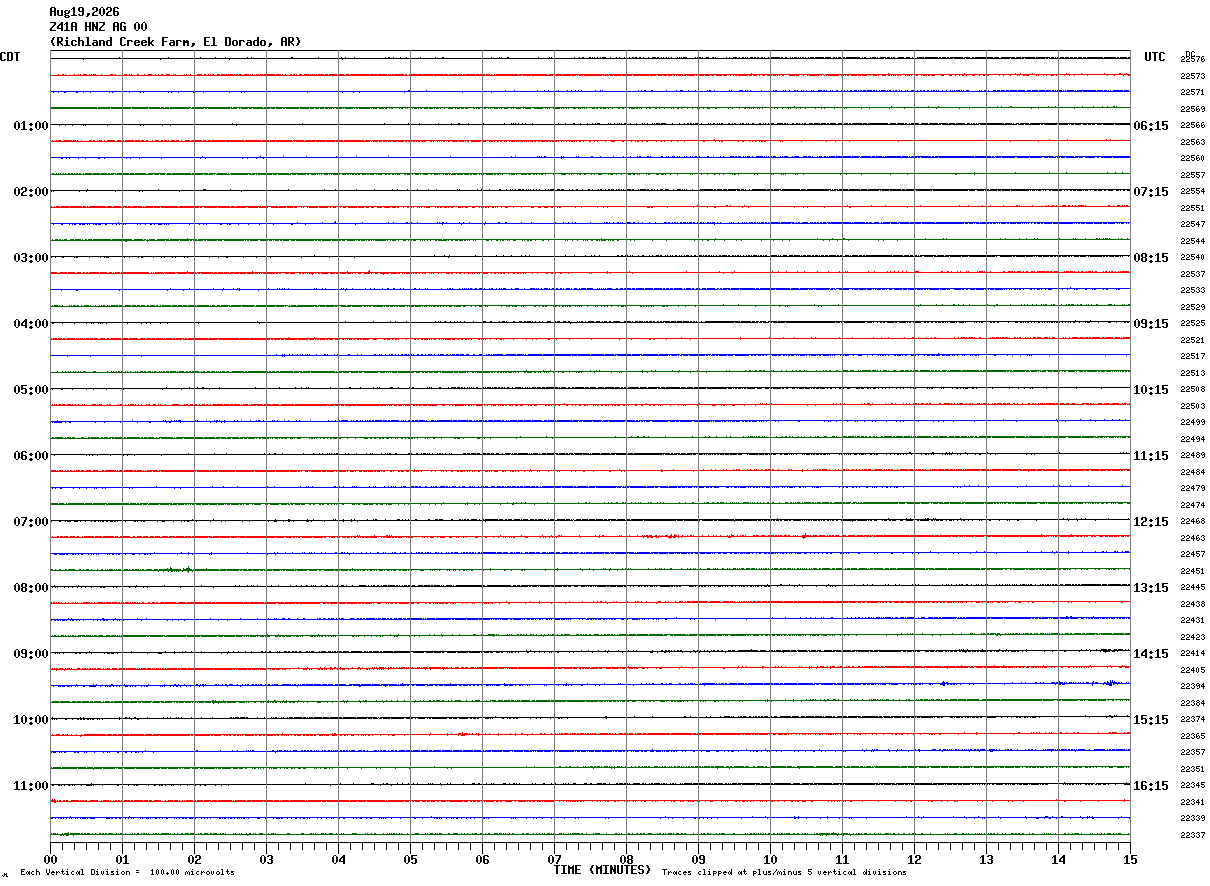This screenshot has width=1210, height=886.
Task: Click the traces clipped note text
Action: pos(784,872)
